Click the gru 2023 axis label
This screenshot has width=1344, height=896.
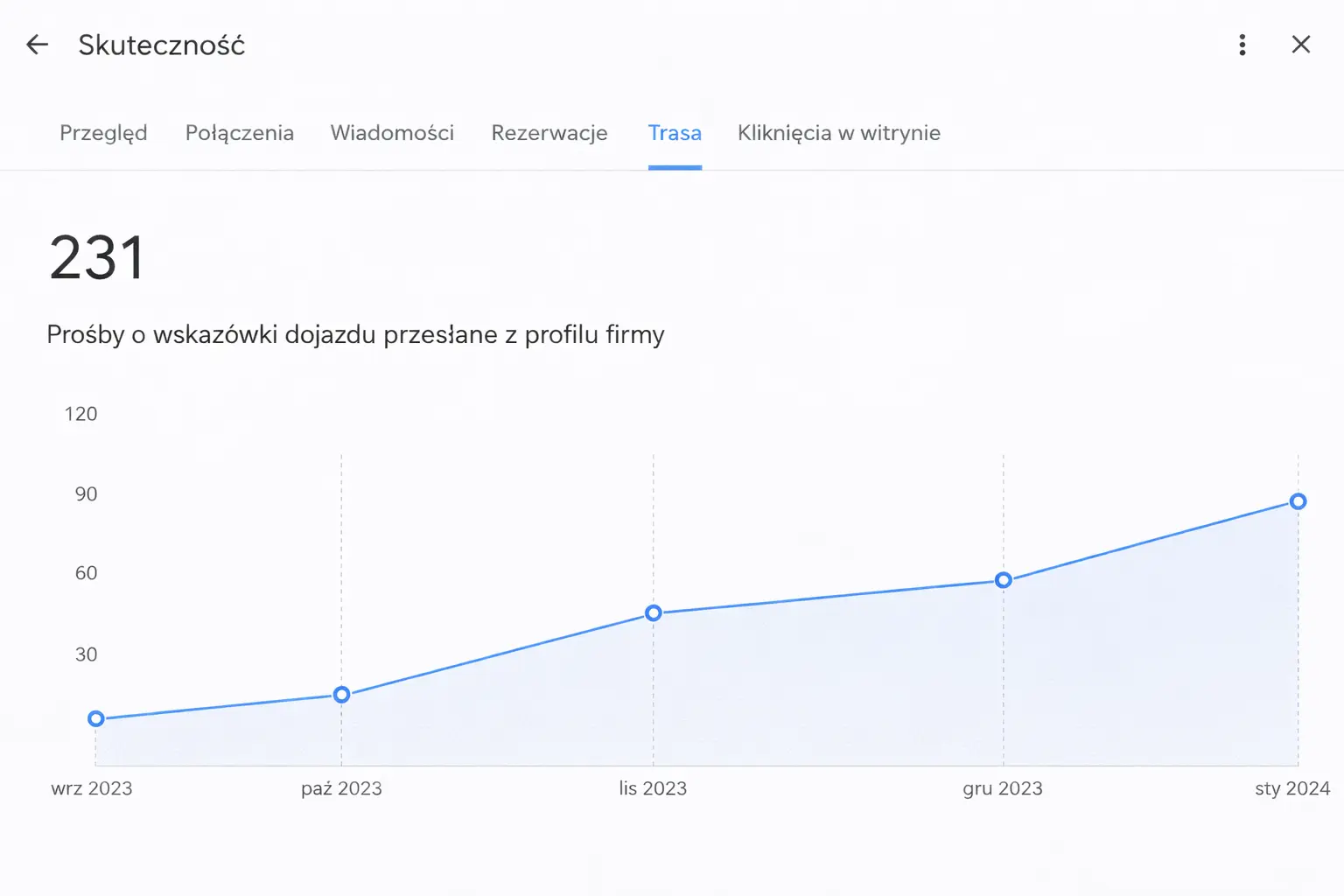point(1003,787)
